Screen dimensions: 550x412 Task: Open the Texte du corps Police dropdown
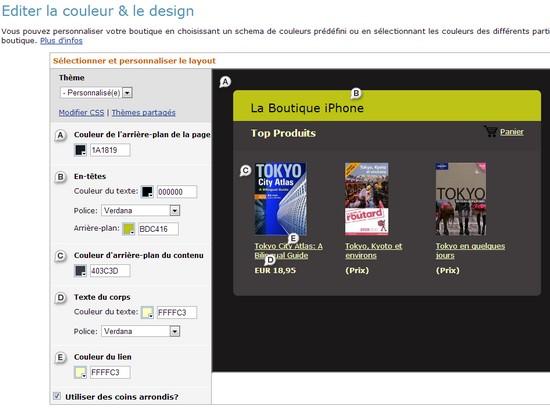[x=141, y=331]
